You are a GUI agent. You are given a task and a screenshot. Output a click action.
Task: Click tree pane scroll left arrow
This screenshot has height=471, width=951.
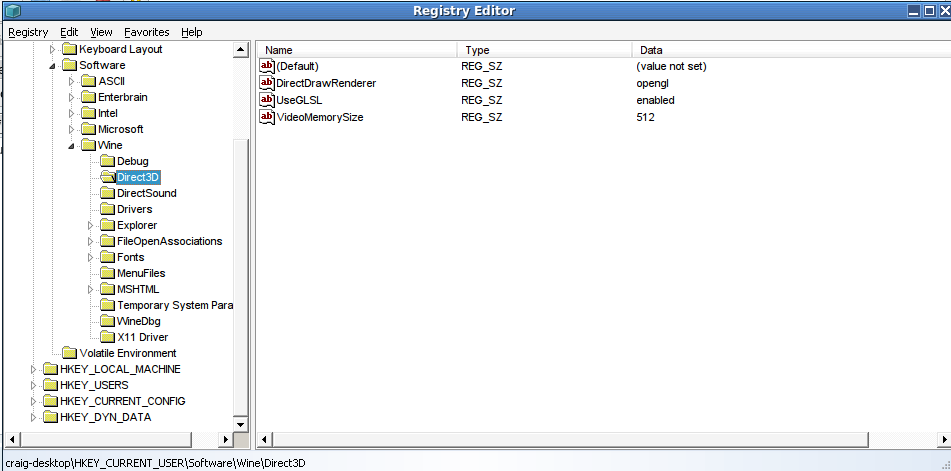[x=12, y=439]
